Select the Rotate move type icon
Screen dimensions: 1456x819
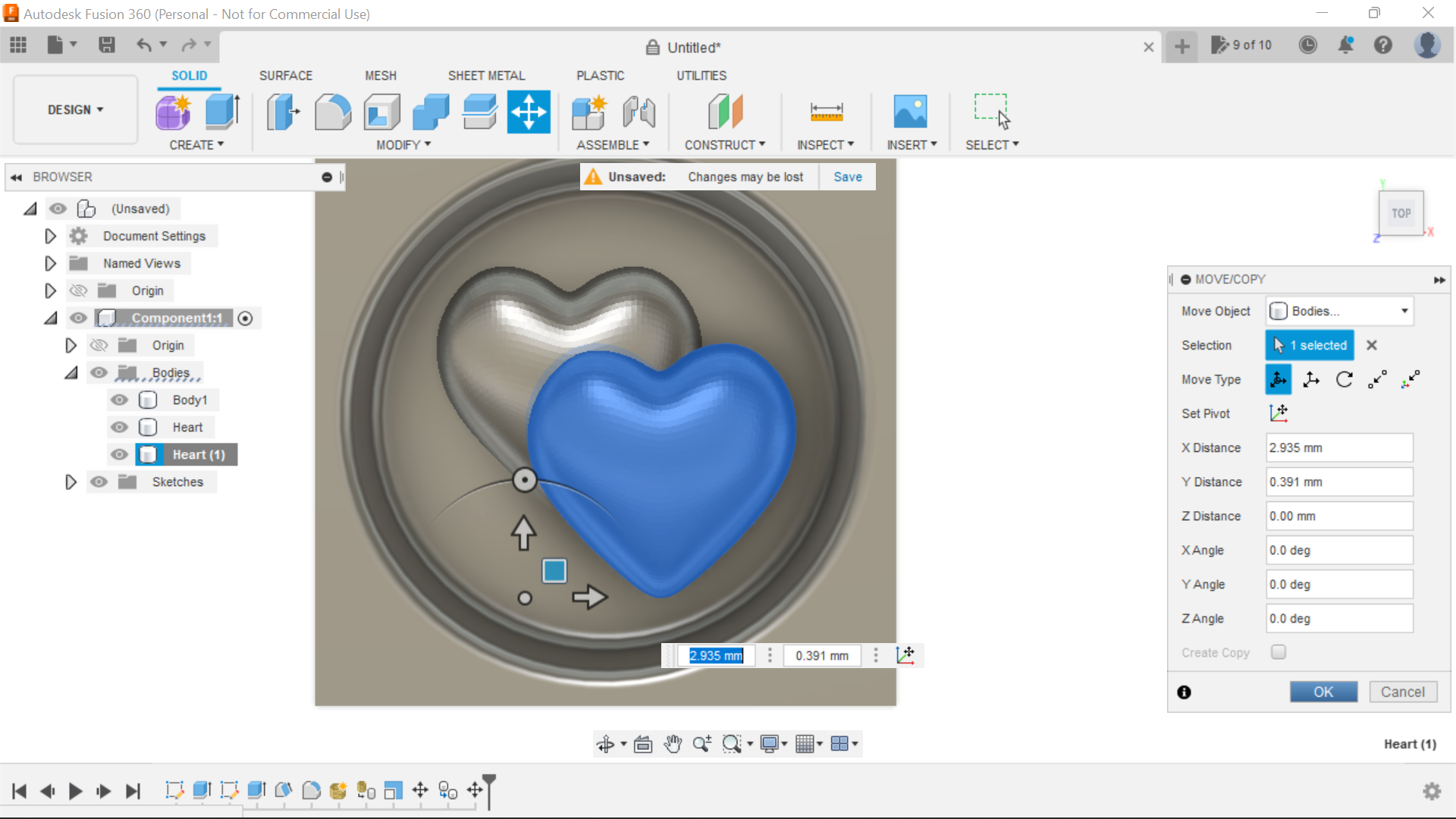1345,379
